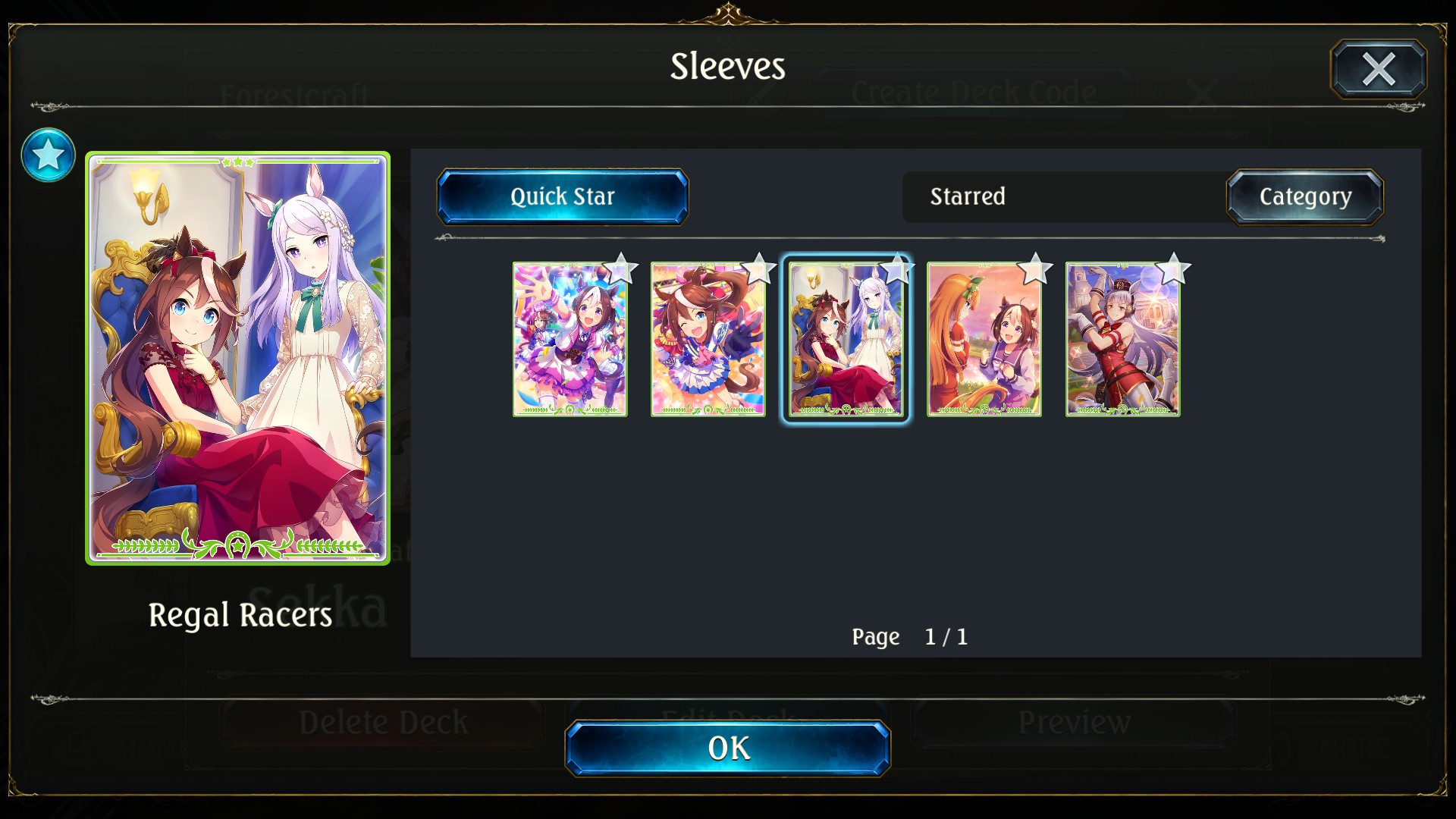1456x819 pixels.
Task: Select the highlighted Regal Racers sleeve thumbnail
Action: [846, 339]
